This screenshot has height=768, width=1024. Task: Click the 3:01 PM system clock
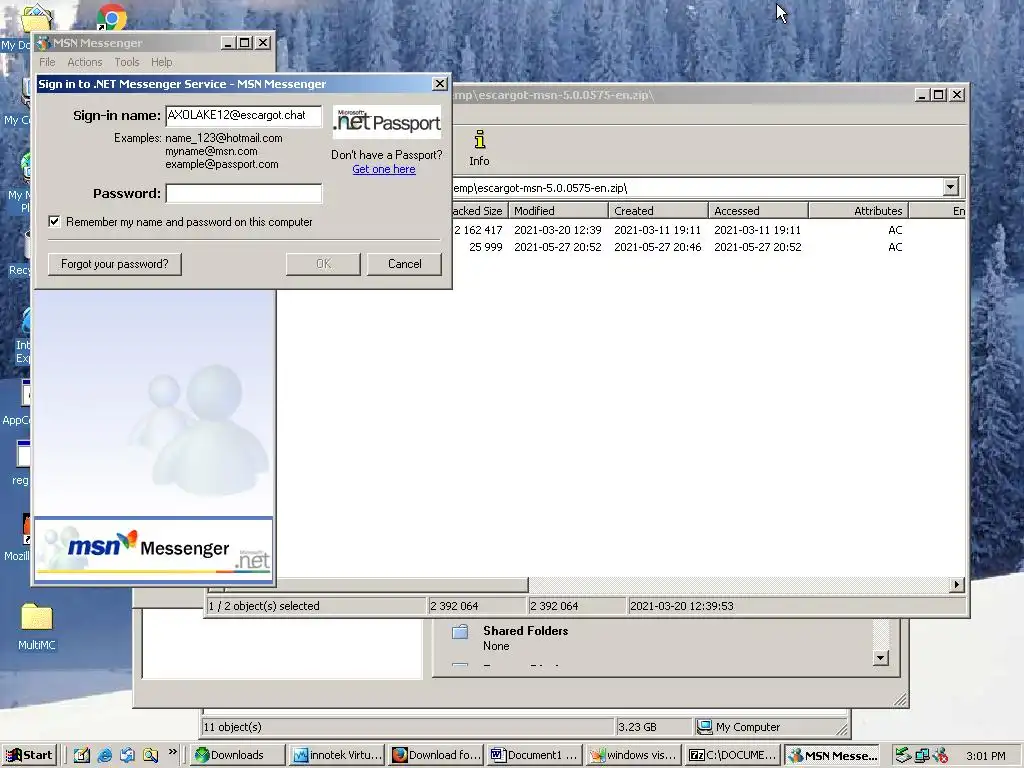click(x=985, y=756)
